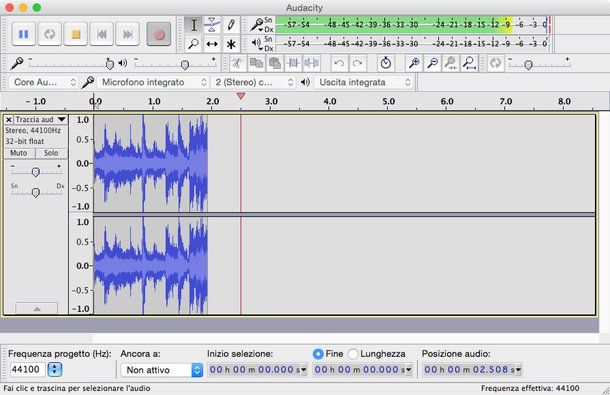The image size is (610, 395).
Task: Solo the track with Solo button
Action: pyautogui.click(x=51, y=153)
